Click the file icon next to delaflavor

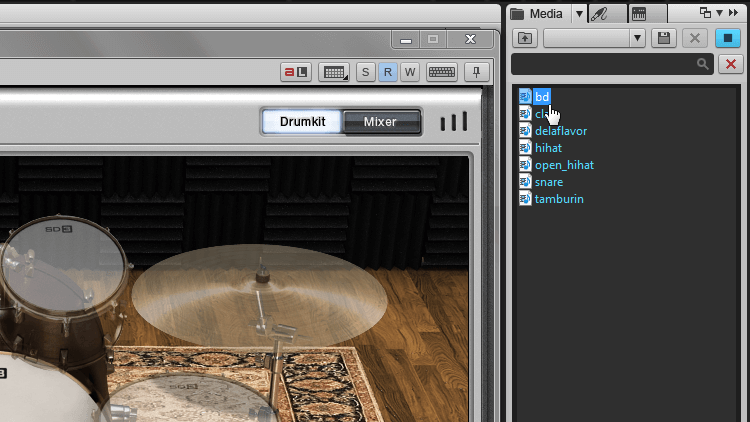[x=525, y=131]
